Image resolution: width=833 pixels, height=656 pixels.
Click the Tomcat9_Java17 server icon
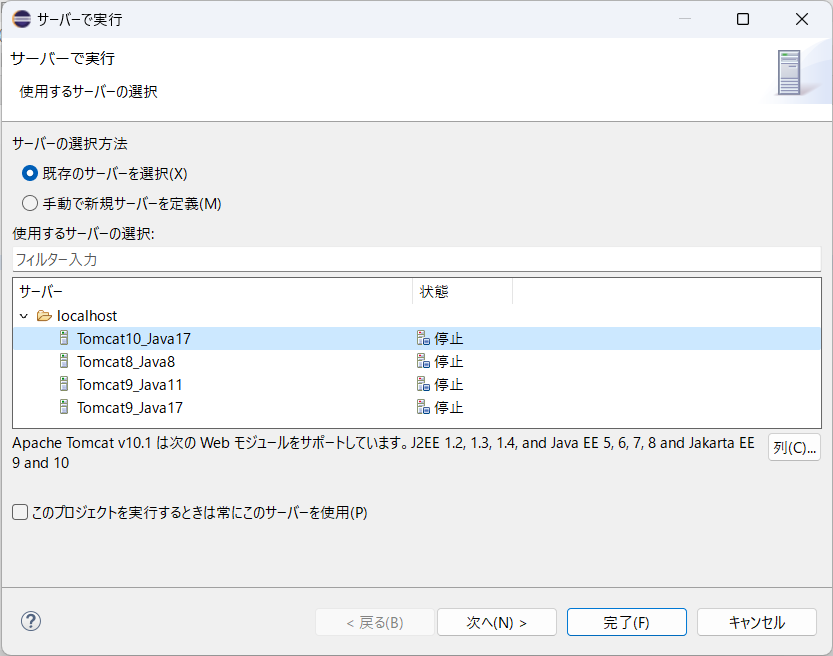[x=65, y=408]
